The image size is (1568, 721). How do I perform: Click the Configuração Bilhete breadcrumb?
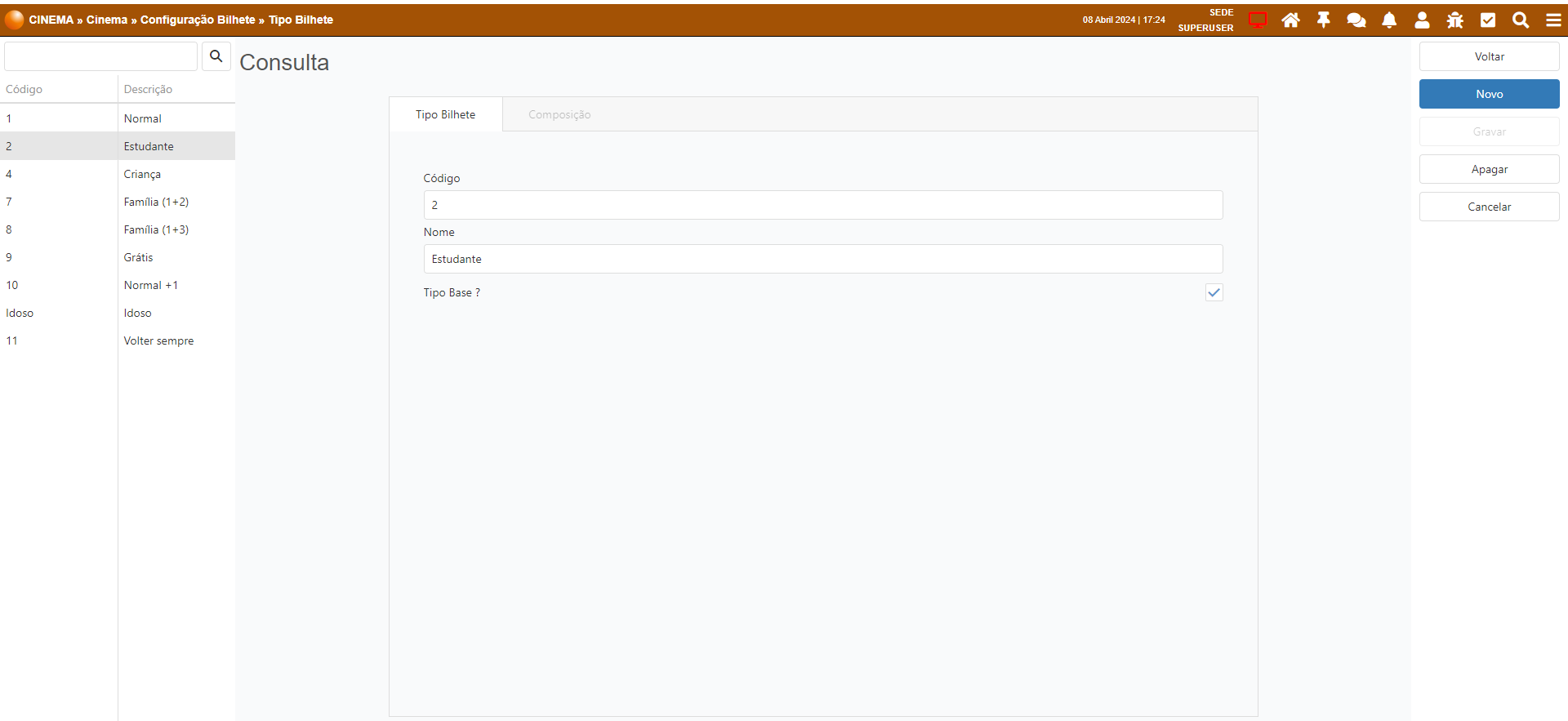tap(198, 20)
